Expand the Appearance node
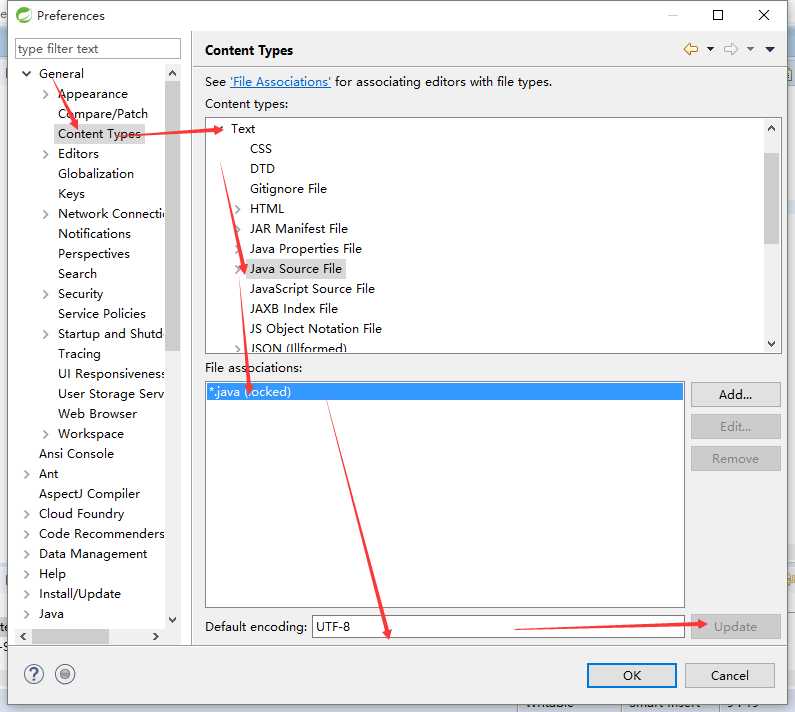795x712 pixels. point(46,94)
